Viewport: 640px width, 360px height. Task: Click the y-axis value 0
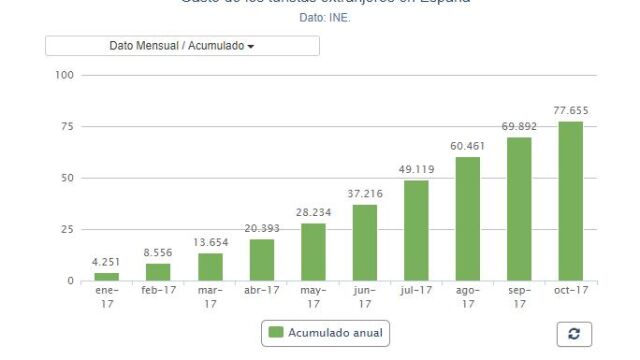(71, 281)
